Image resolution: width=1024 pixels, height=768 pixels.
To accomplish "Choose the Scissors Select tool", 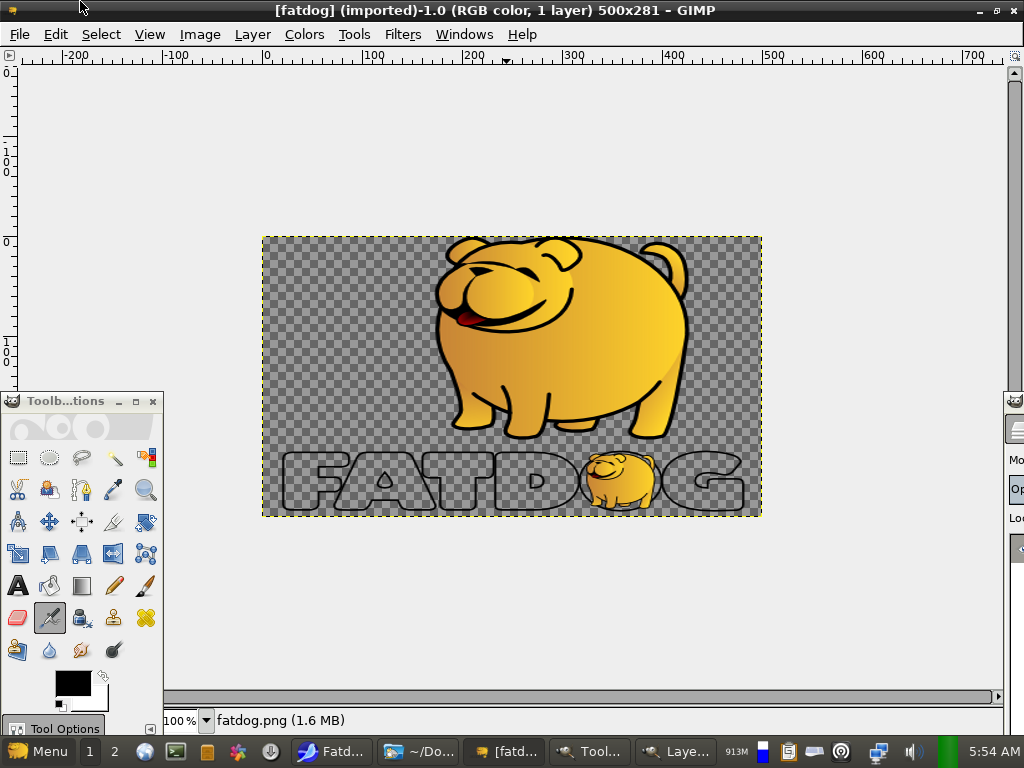I will click(18, 490).
